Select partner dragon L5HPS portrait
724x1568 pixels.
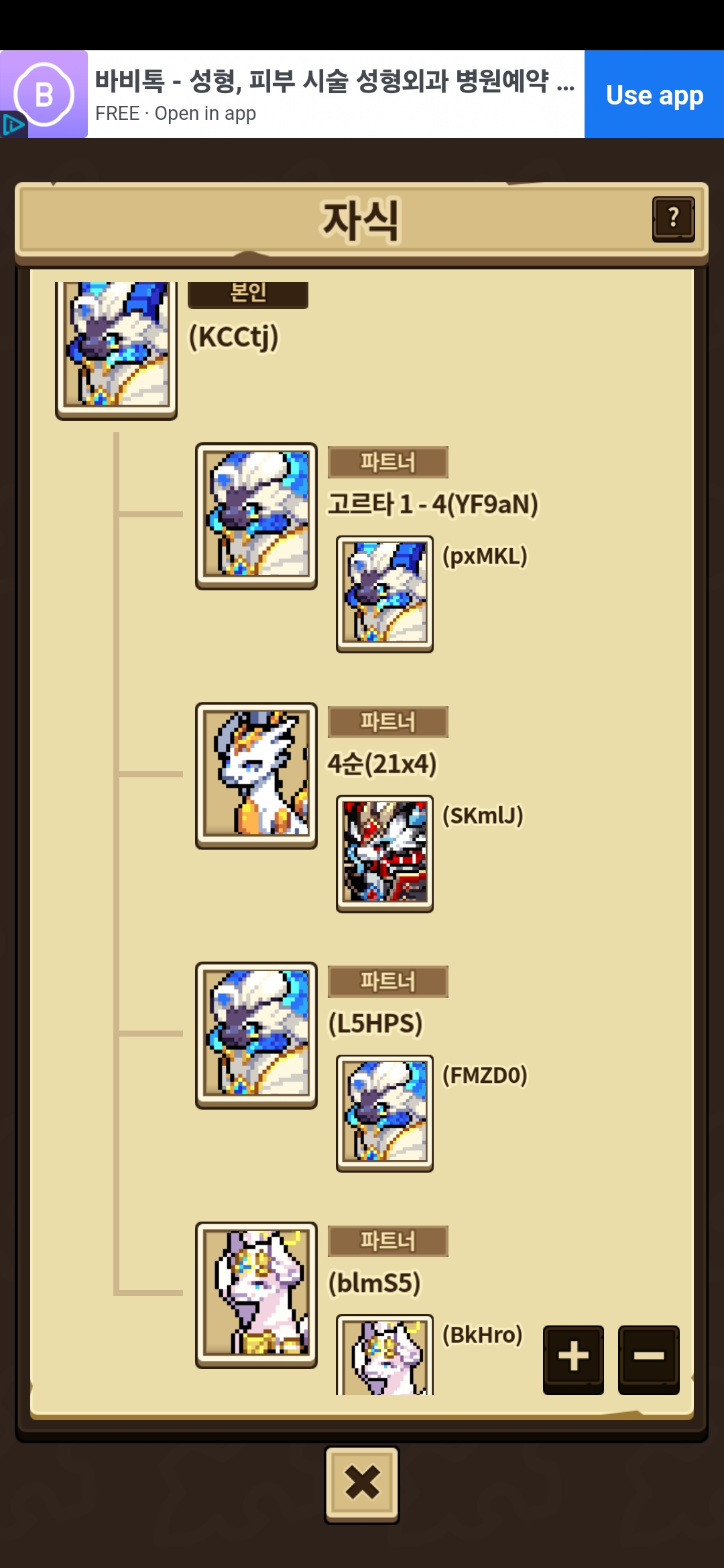[x=256, y=1035]
